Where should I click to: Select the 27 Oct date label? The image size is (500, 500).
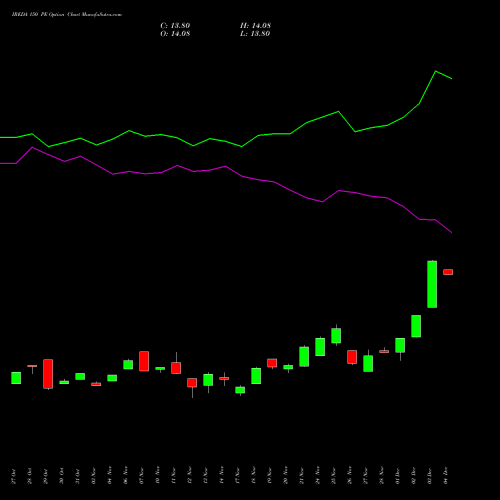[13, 476]
